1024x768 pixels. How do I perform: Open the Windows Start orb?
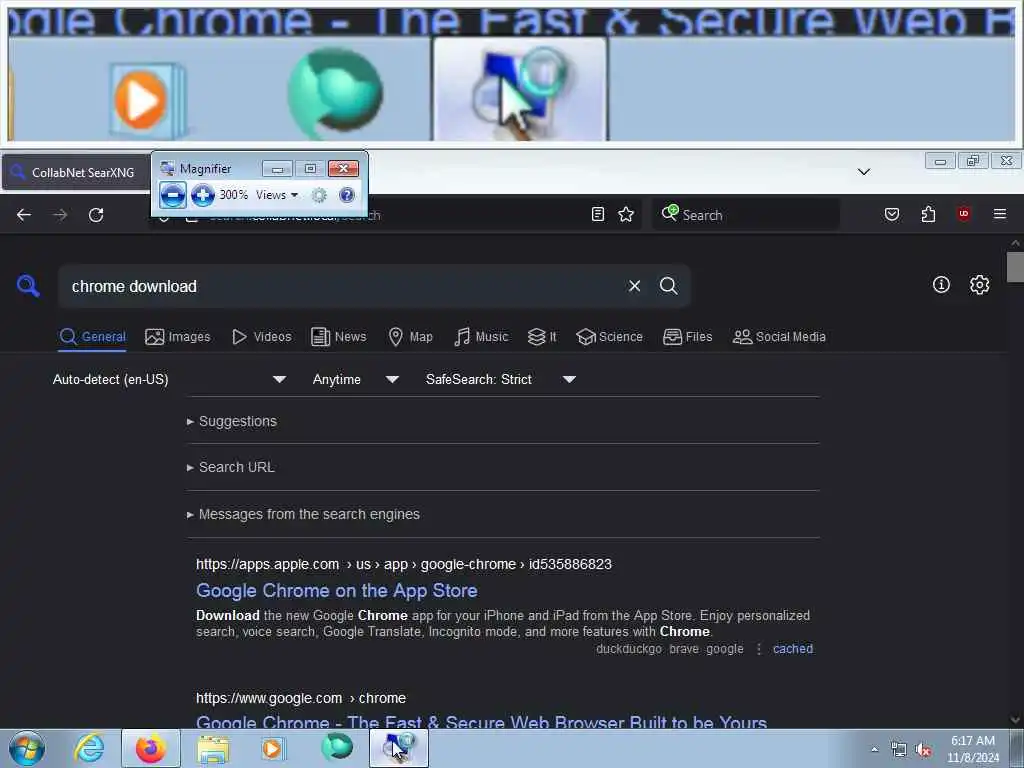(27, 748)
